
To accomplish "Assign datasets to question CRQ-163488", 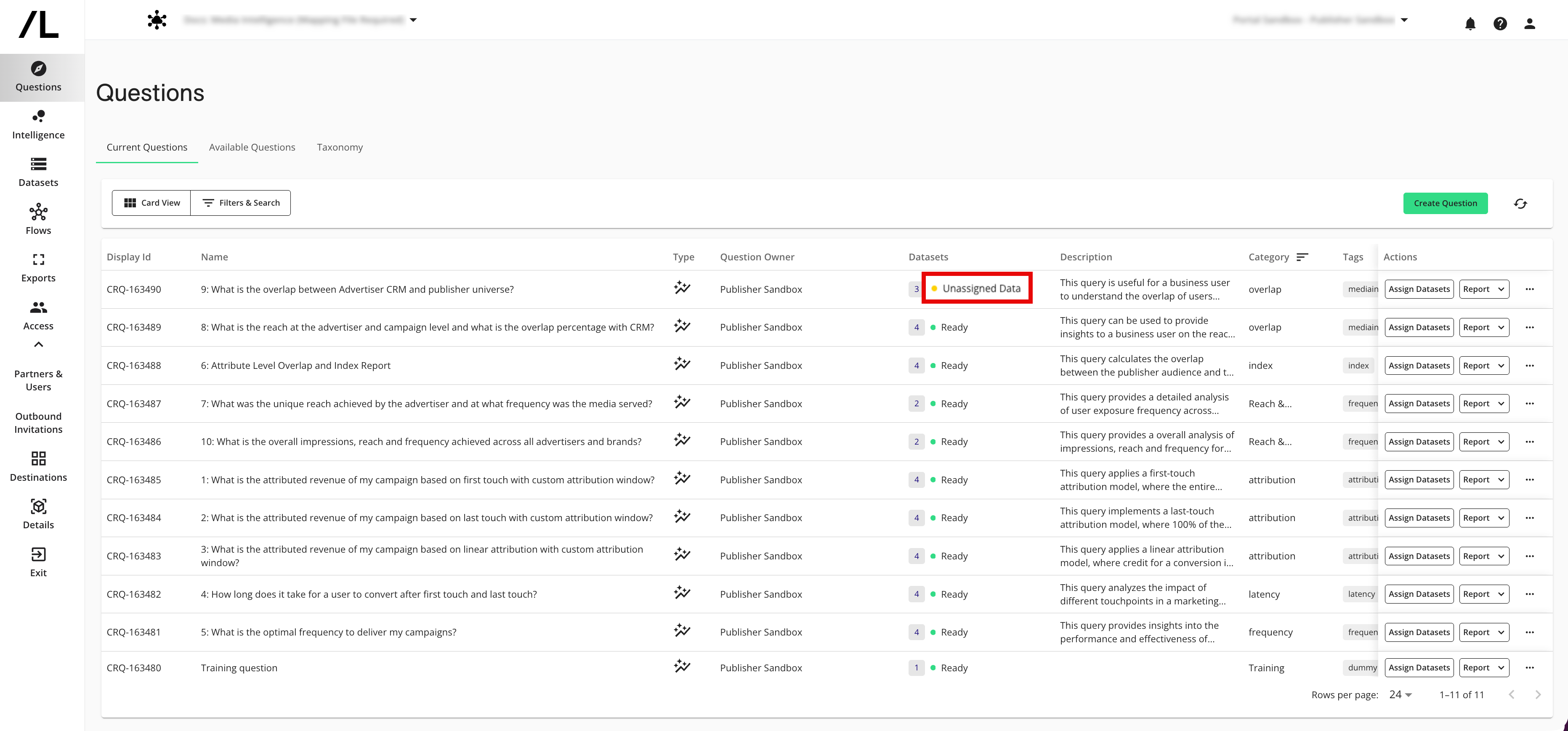I will (1419, 365).
